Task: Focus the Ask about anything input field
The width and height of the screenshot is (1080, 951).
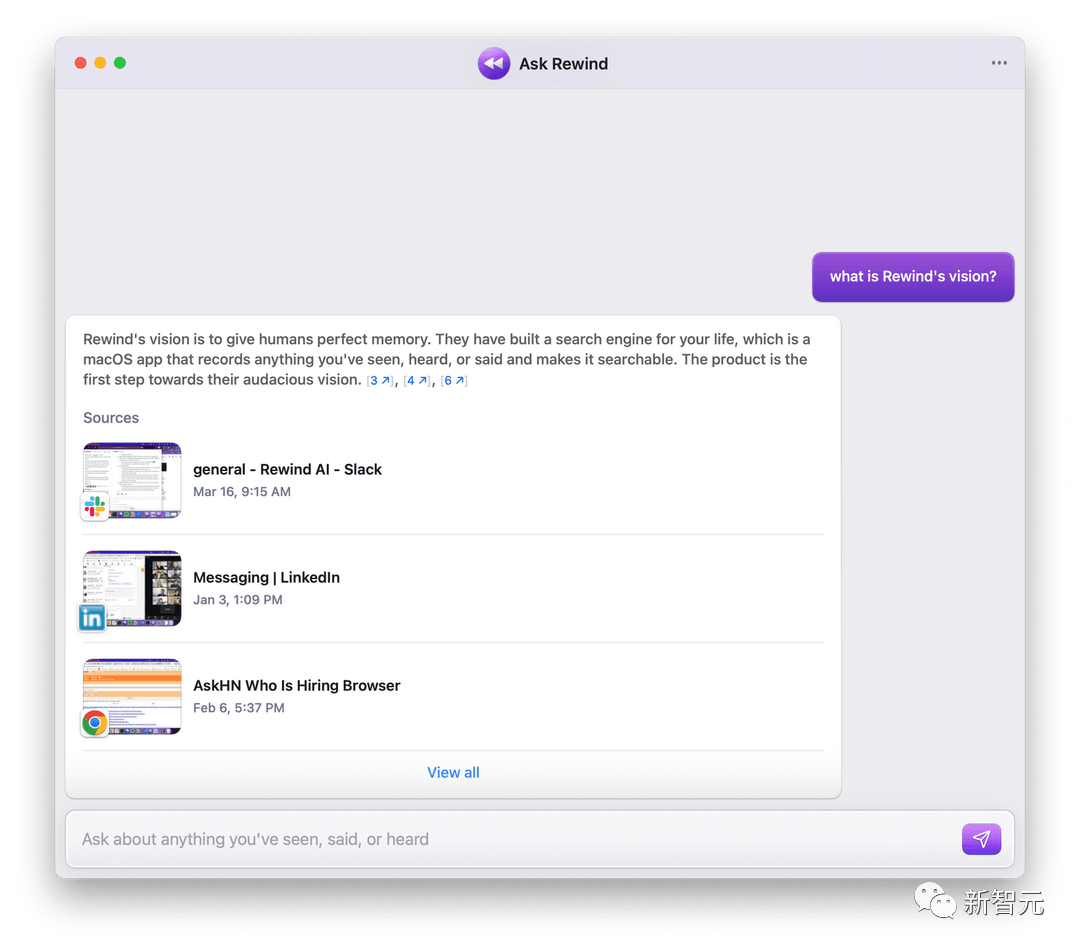Action: [539, 839]
